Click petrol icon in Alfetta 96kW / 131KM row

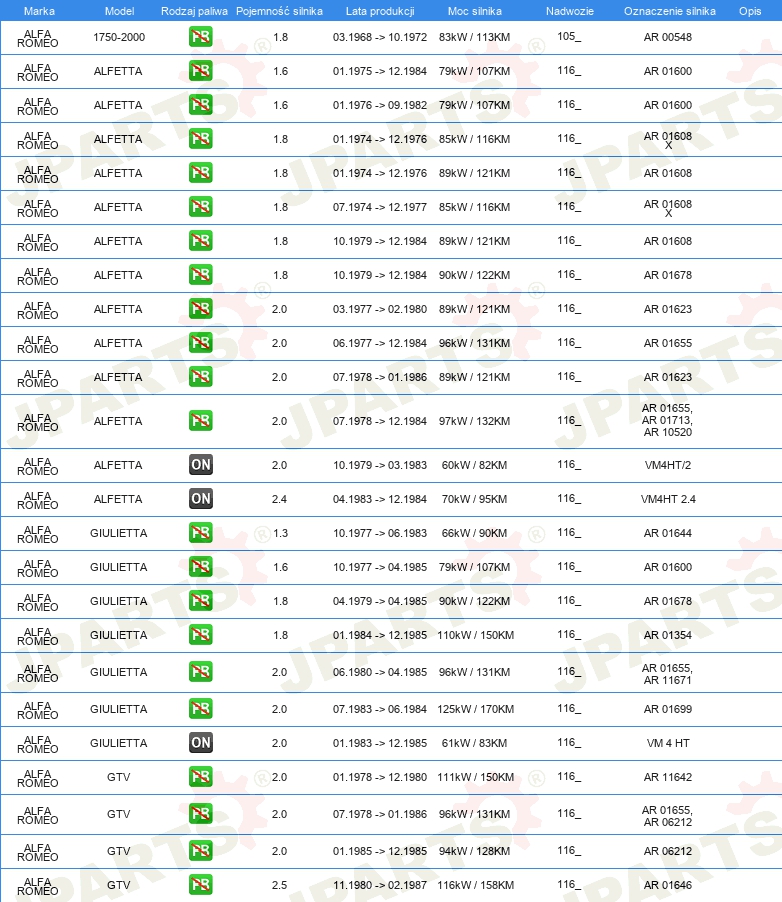tap(201, 343)
